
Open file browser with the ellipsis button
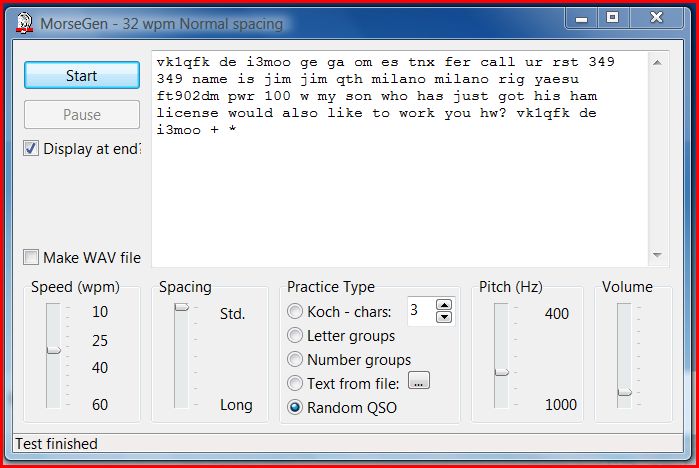coord(419,381)
